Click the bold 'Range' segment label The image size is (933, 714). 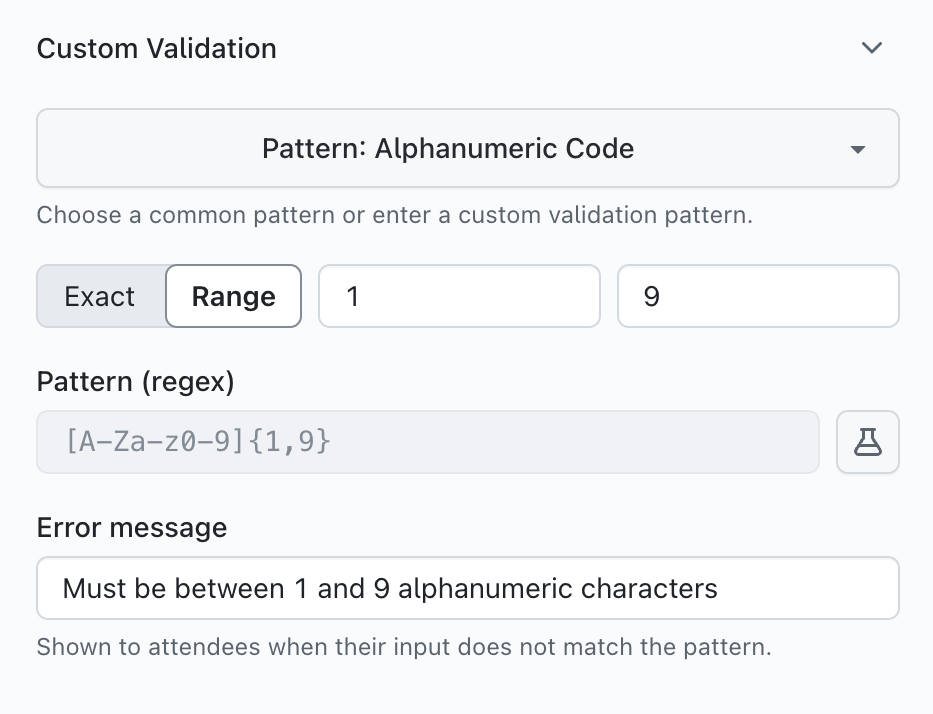pyautogui.click(x=233, y=296)
